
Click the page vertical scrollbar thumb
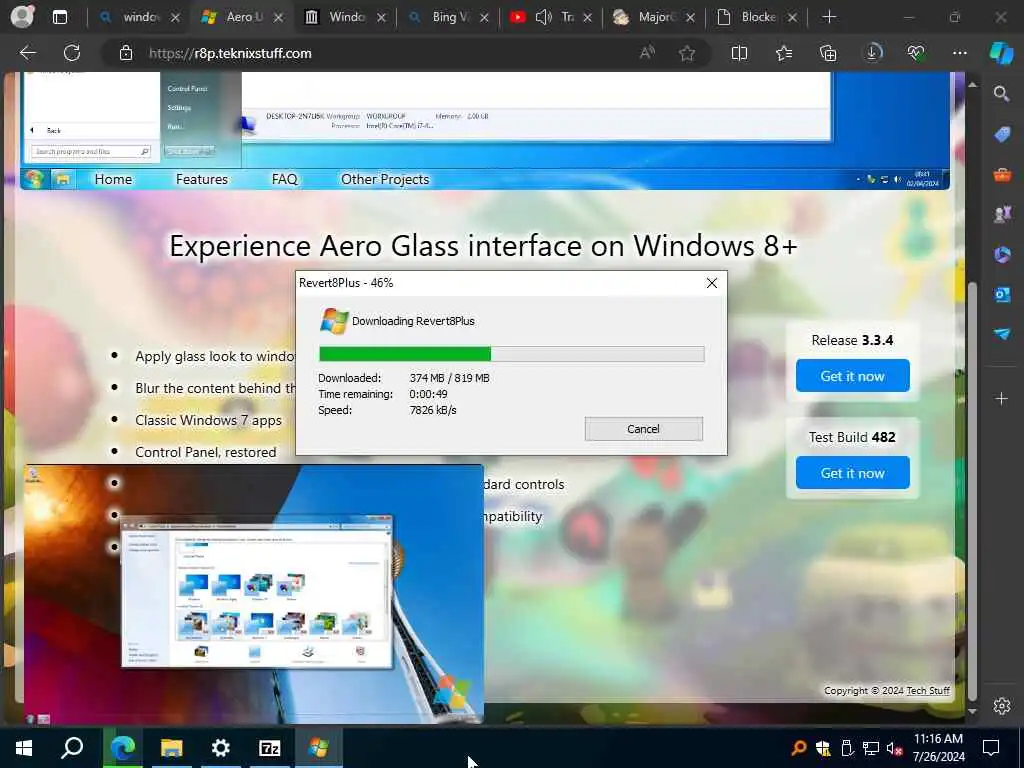click(972, 490)
